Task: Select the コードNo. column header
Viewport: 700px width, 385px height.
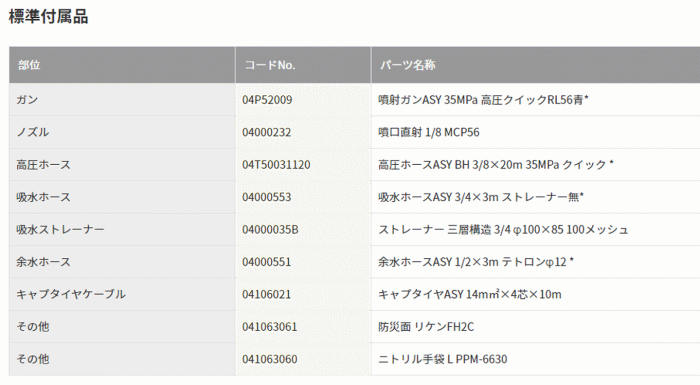Action: pos(303,65)
